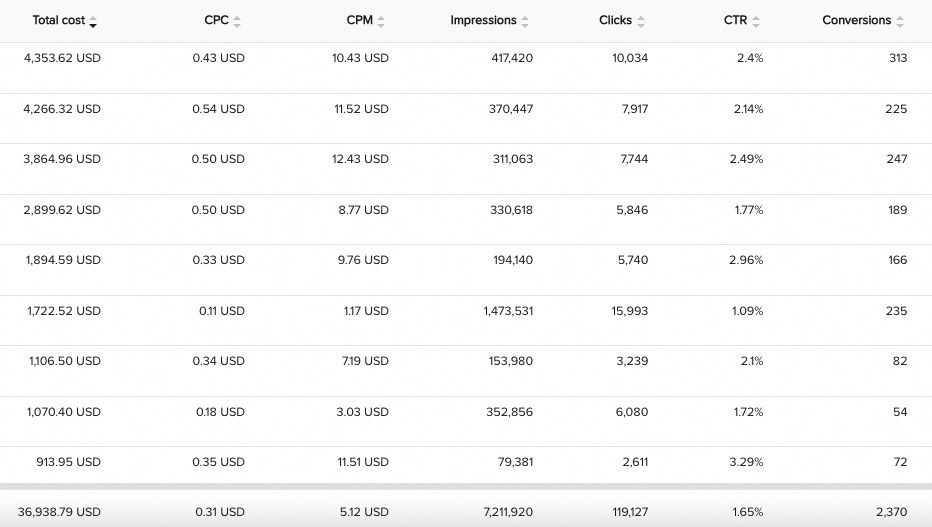Click the Clicks column sort arrows
This screenshot has height=527, width=932.
point(641,22)
